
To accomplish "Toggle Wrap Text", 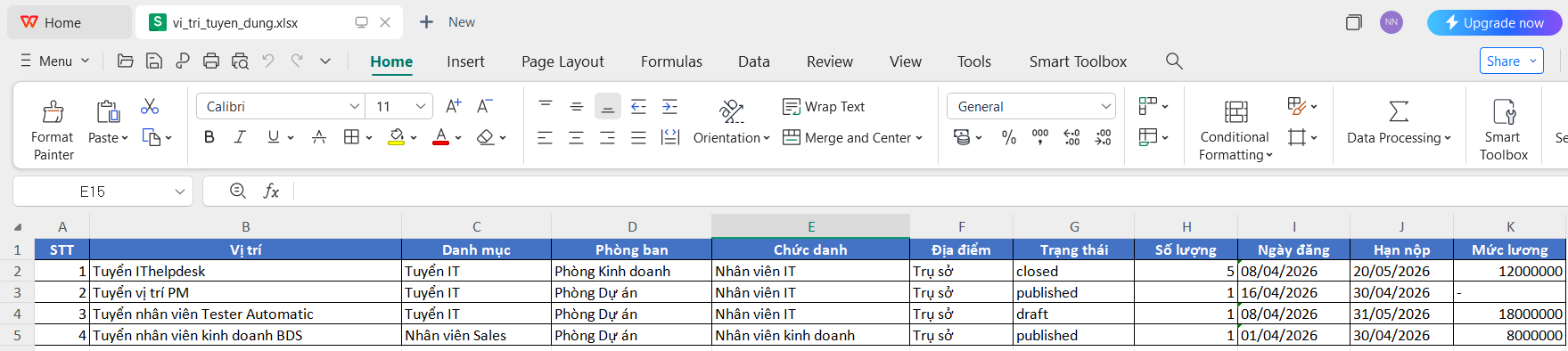I will [x=824, y=106].
